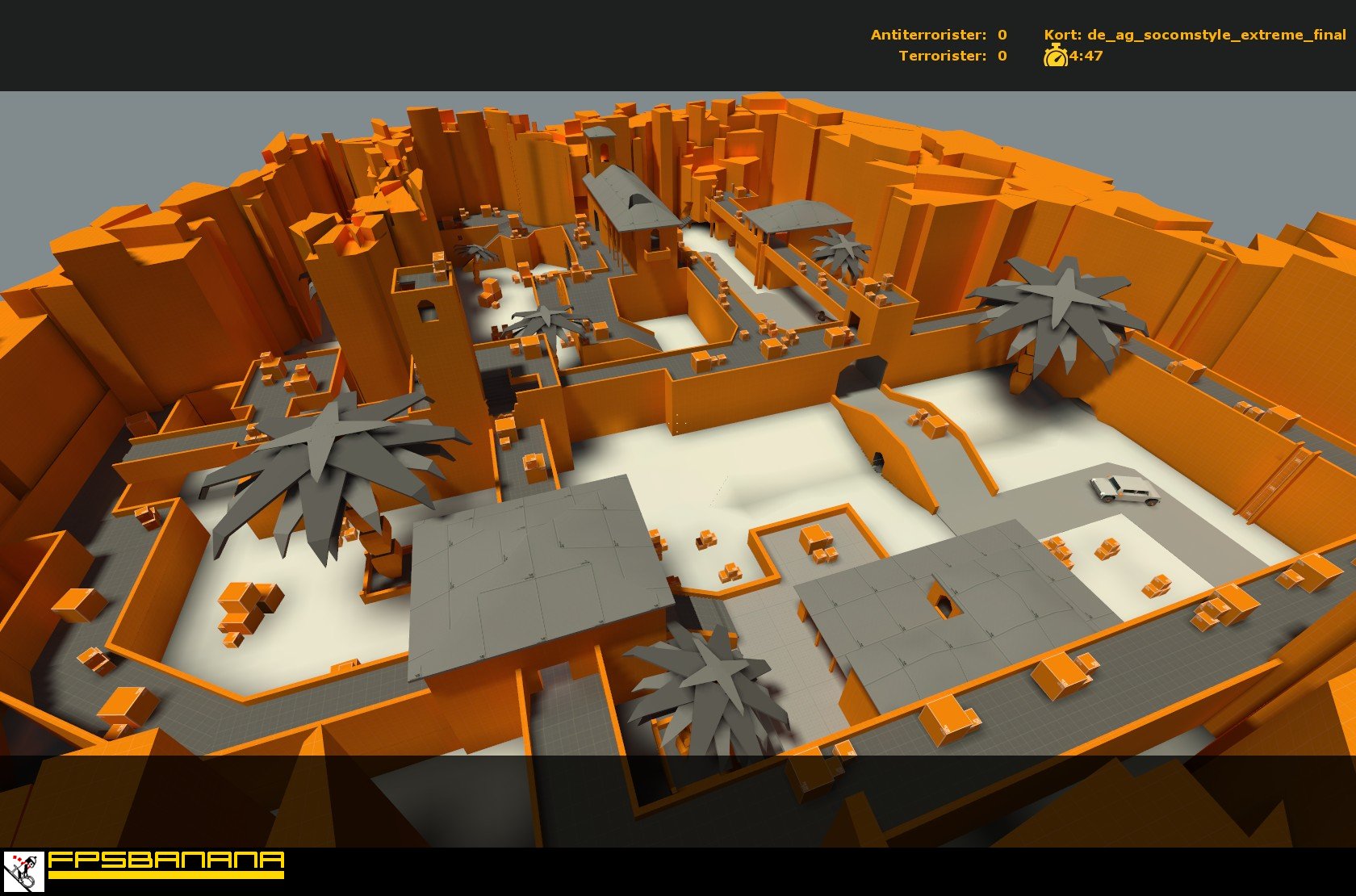1356x896 pixels.
Task: Click the Antiterrorister score label
Action: pyautogui.click(x=928, y=35)
